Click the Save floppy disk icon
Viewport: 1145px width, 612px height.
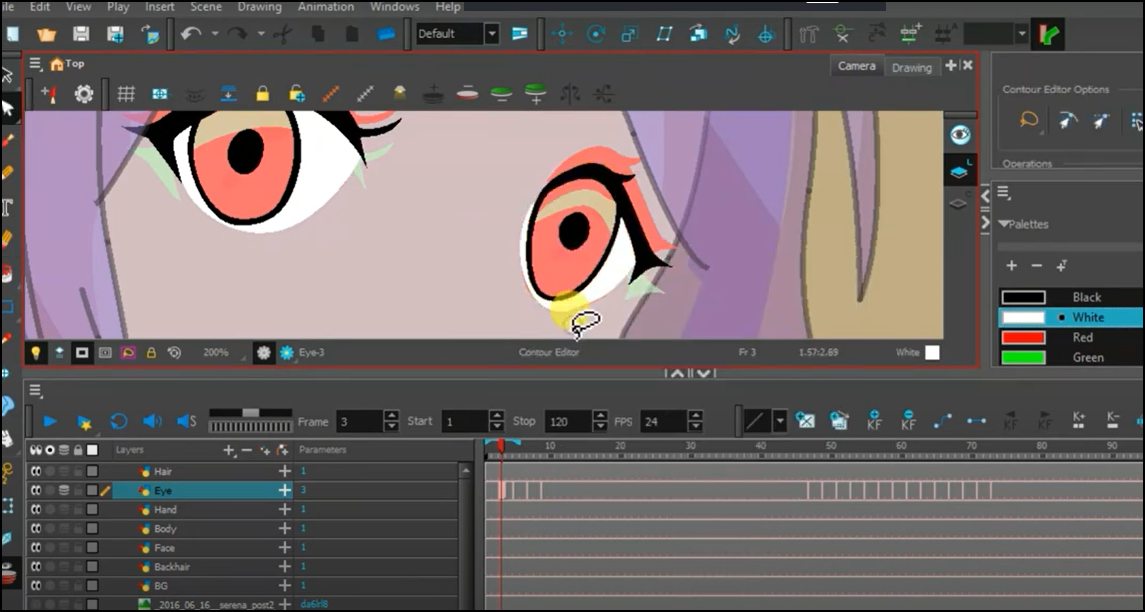coord(80,34)
